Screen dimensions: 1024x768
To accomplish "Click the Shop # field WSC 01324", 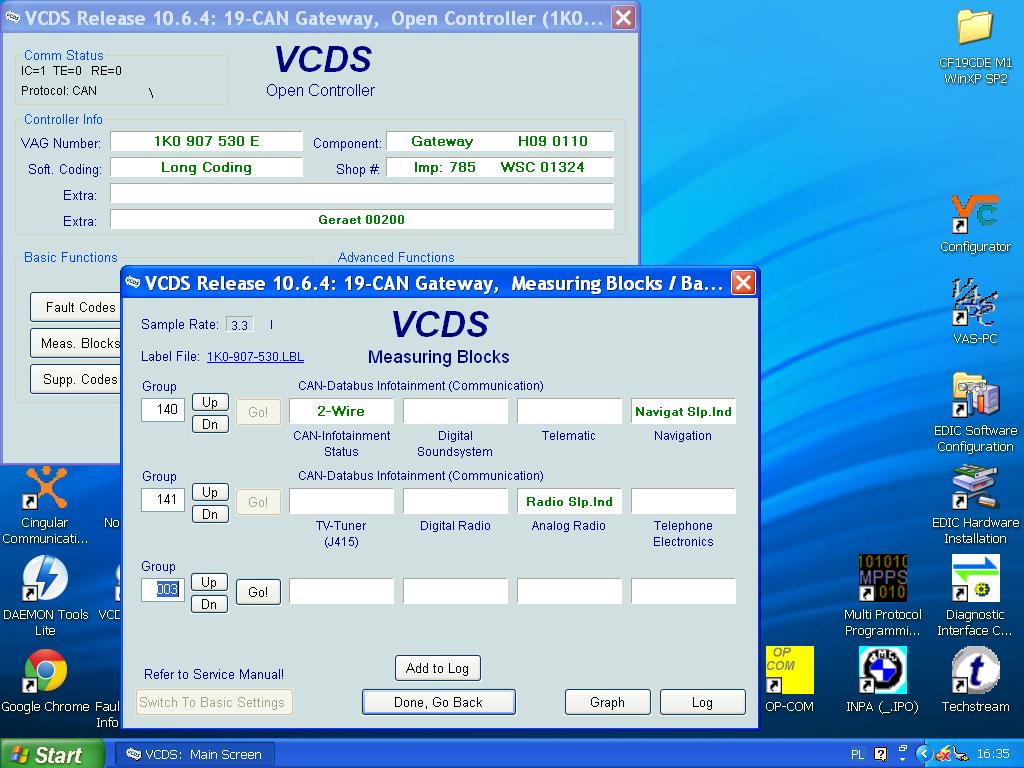I will (500, 167).
